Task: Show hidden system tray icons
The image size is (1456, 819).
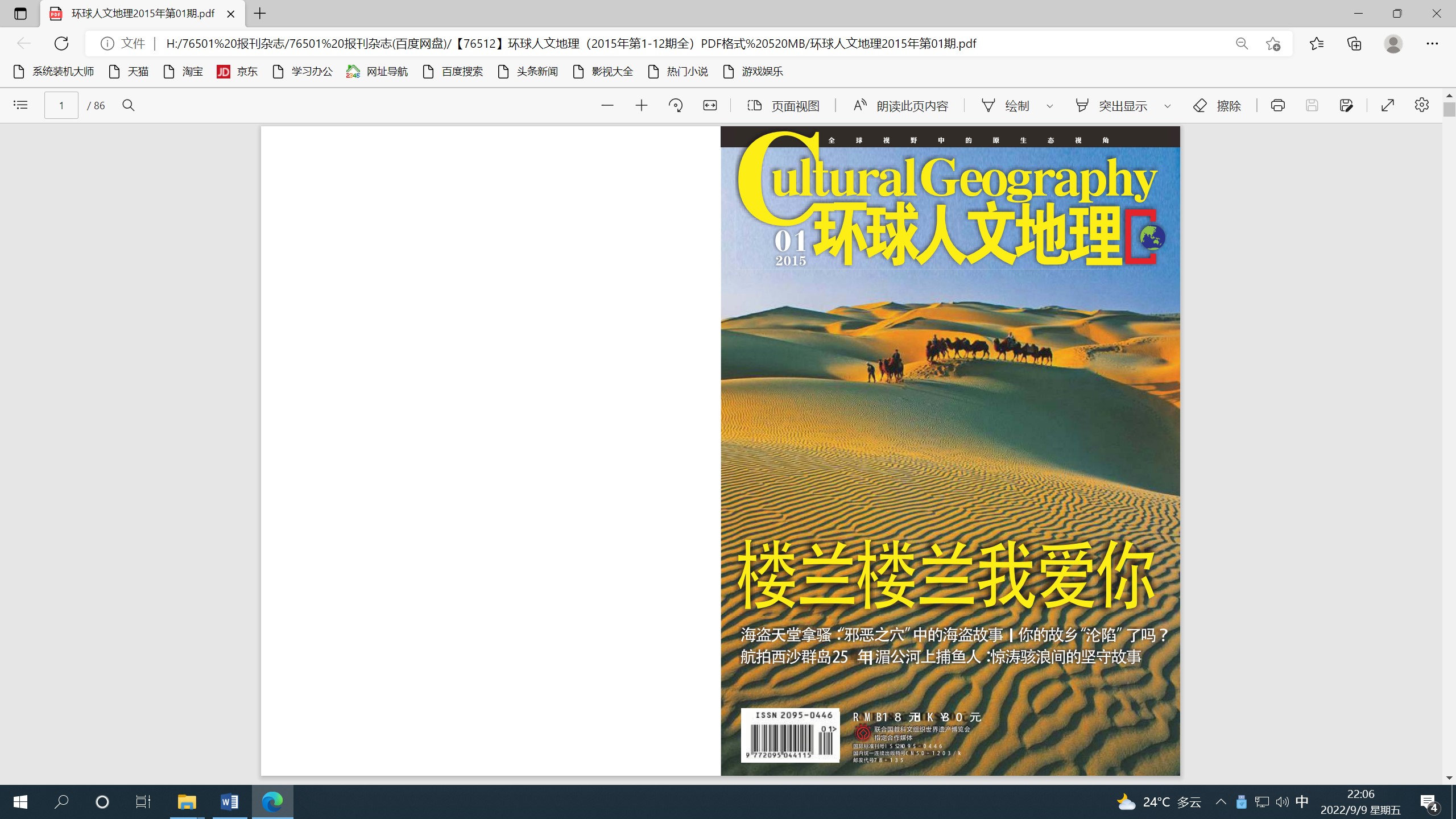Action: pyautogui.click(x=1221, y=802)
